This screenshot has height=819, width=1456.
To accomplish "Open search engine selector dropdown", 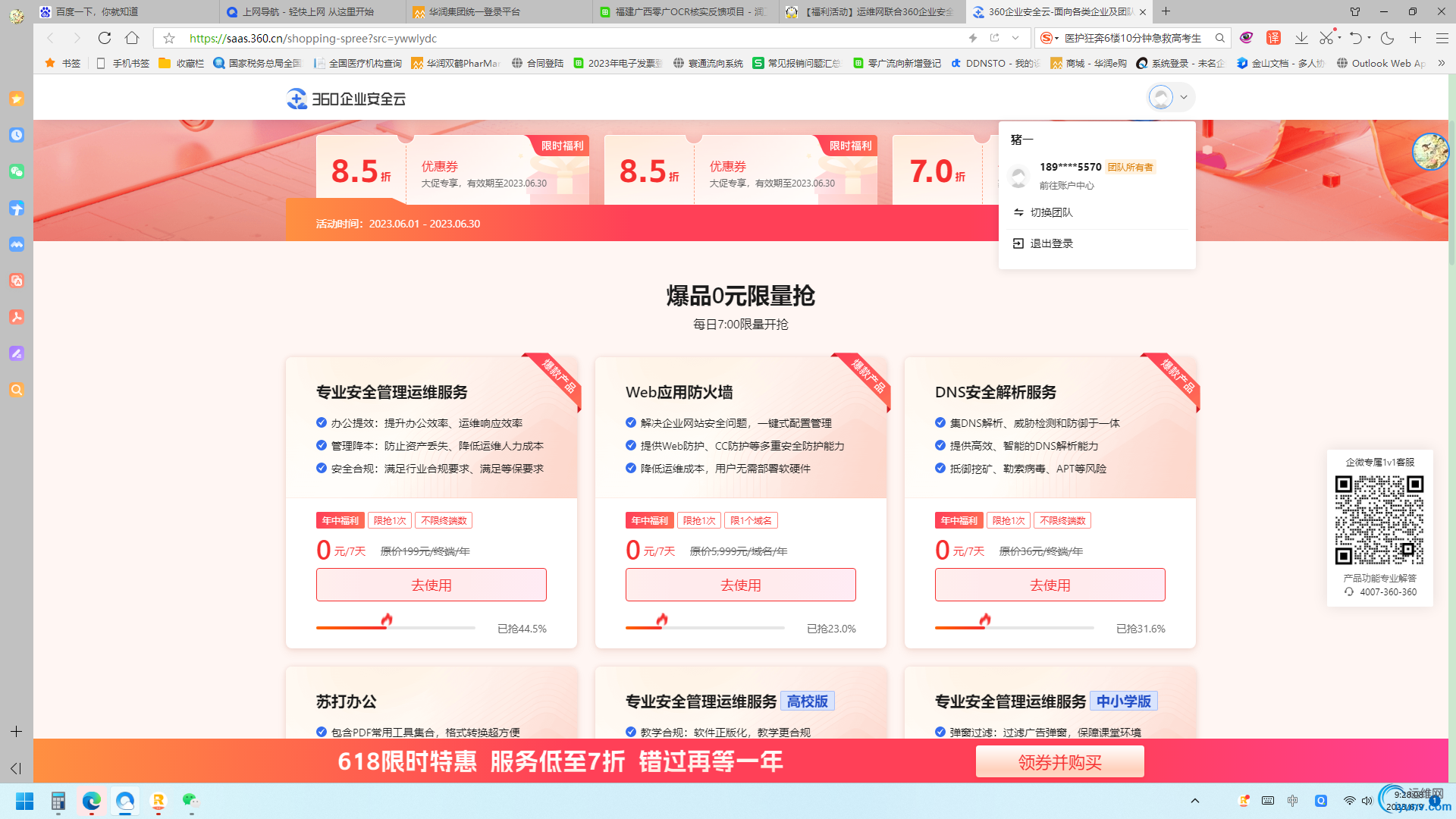I will point(1050,38).
